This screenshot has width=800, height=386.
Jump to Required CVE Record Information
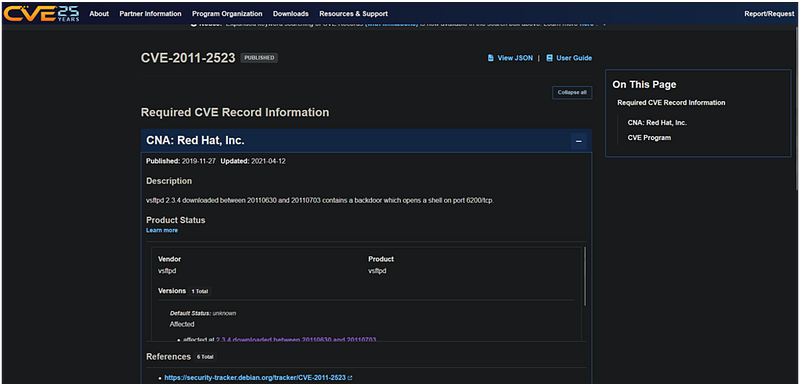(x=671, y=102)
